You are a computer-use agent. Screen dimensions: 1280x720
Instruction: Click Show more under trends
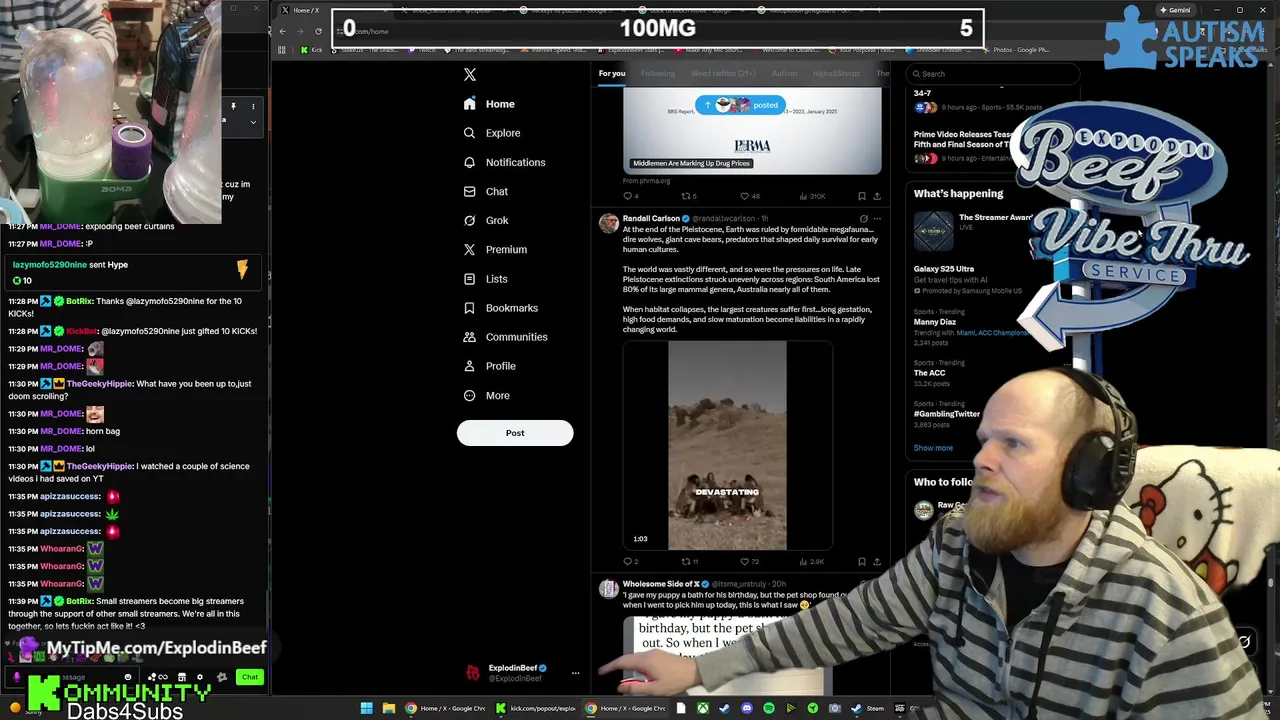point(933,448)
